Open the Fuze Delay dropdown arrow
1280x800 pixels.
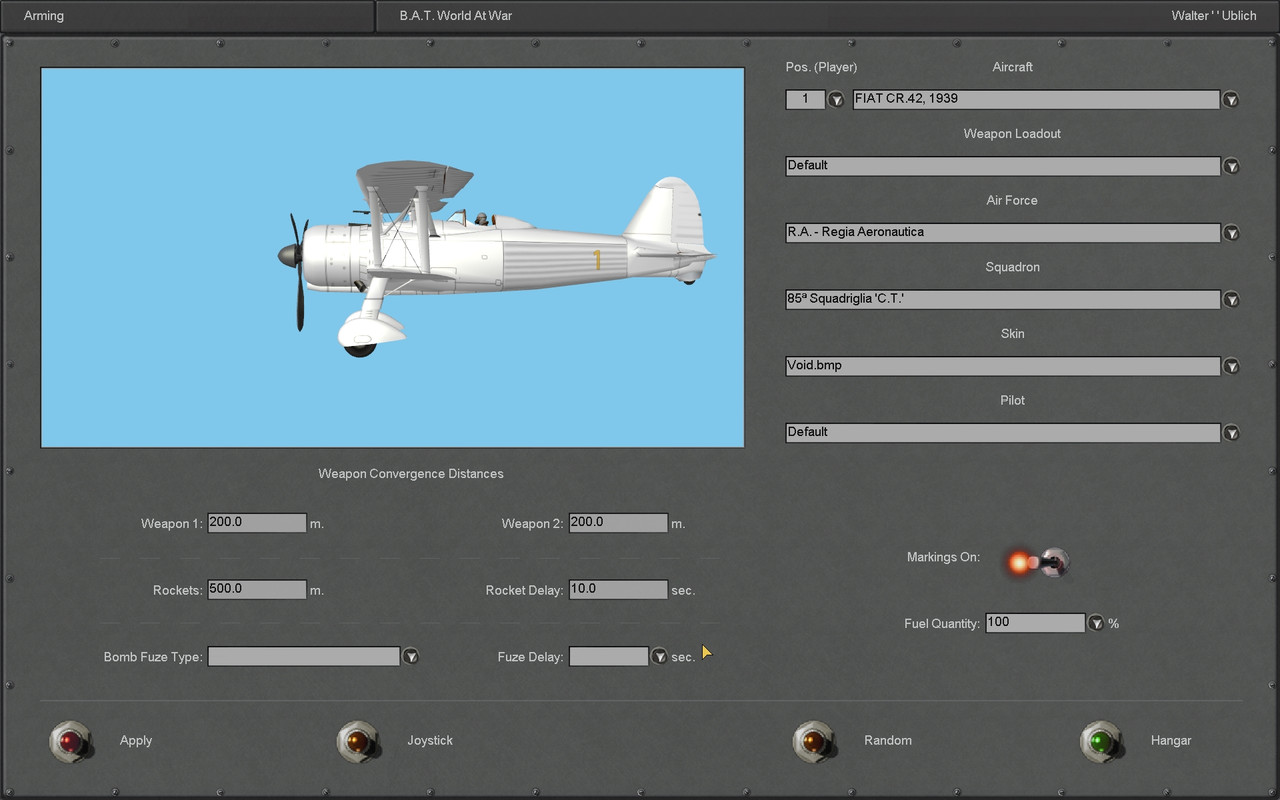(x=659, y=657)
